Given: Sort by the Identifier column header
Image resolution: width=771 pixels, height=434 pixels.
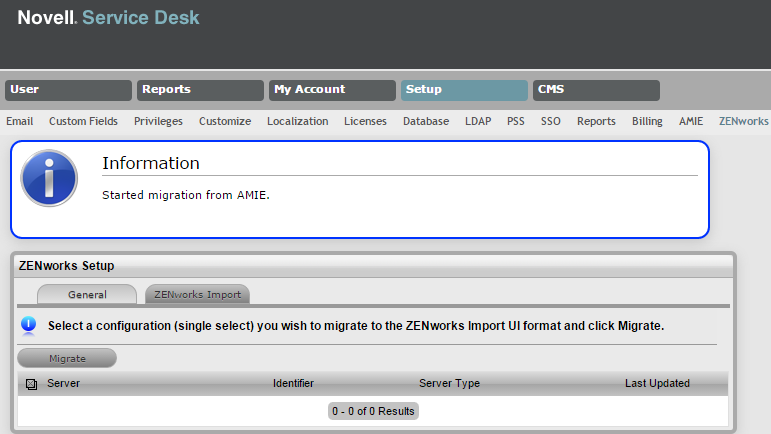Looking at the screenshot, I should [x=293, y=383].
